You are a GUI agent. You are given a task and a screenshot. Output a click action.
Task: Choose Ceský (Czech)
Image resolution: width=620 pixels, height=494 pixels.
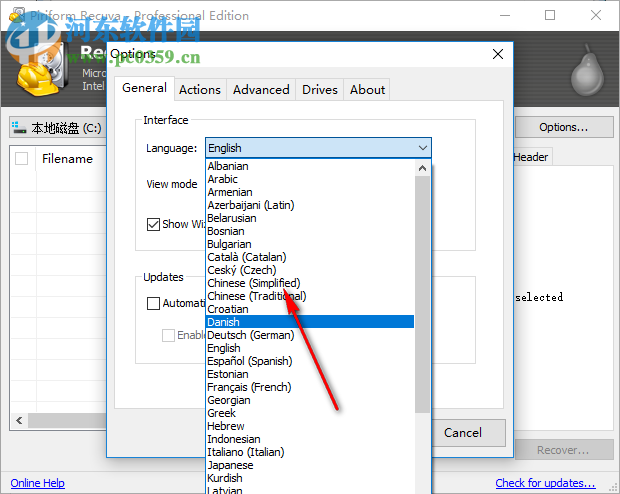tap(310, 270)
